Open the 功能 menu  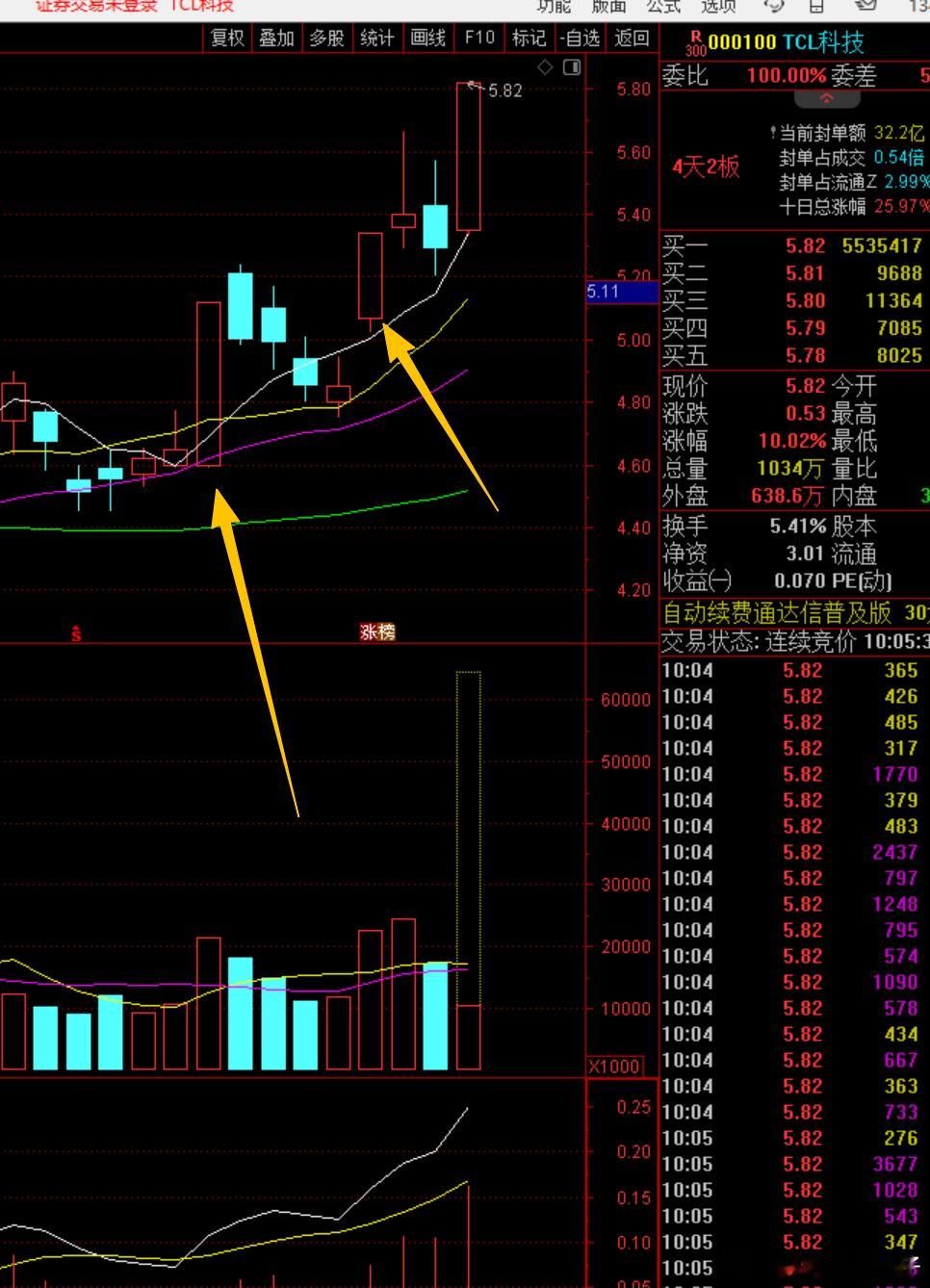[555, 6]
